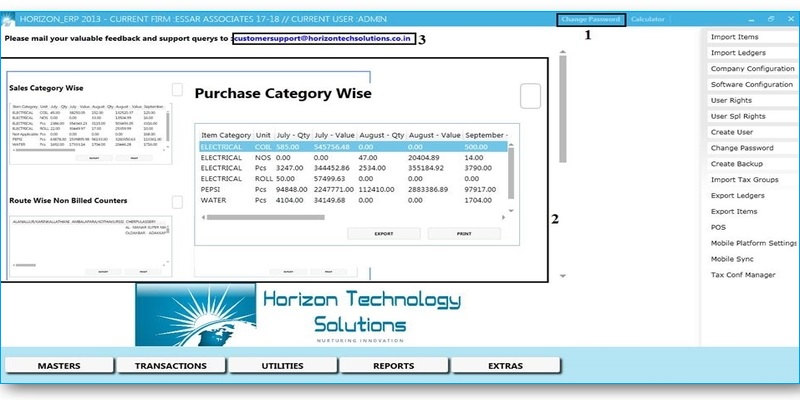Open Import Items in side panel
The width and height of the screenshot is (800, 400).
(750, 37)
